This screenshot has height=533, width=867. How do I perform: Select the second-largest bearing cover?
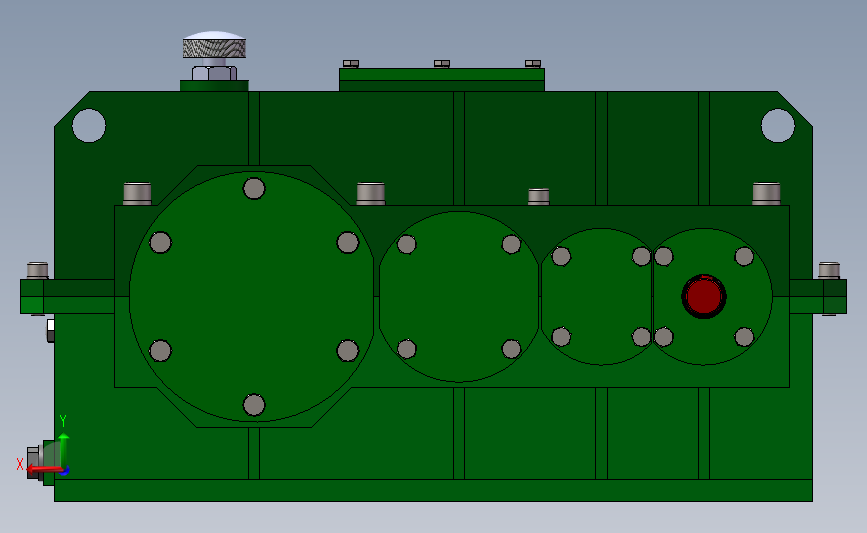pos(459,296)
